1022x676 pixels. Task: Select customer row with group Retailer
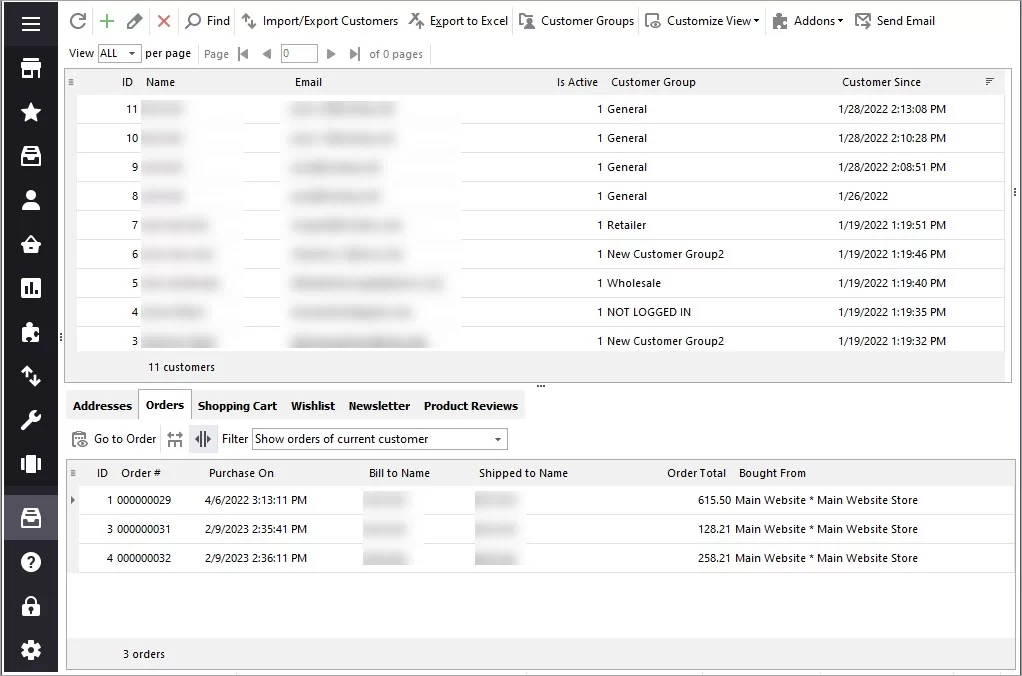click(x=540, y=225)
